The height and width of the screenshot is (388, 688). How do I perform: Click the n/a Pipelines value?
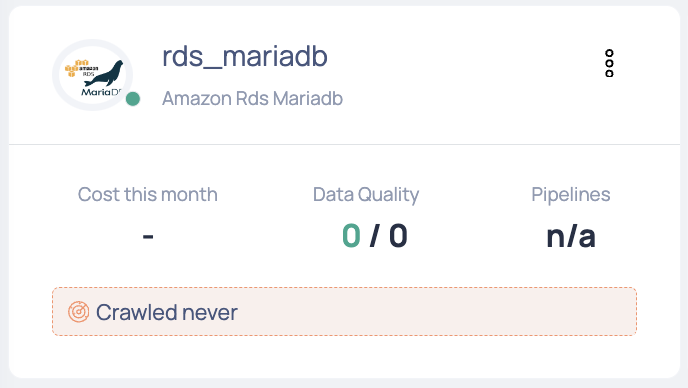coord(571,236)
